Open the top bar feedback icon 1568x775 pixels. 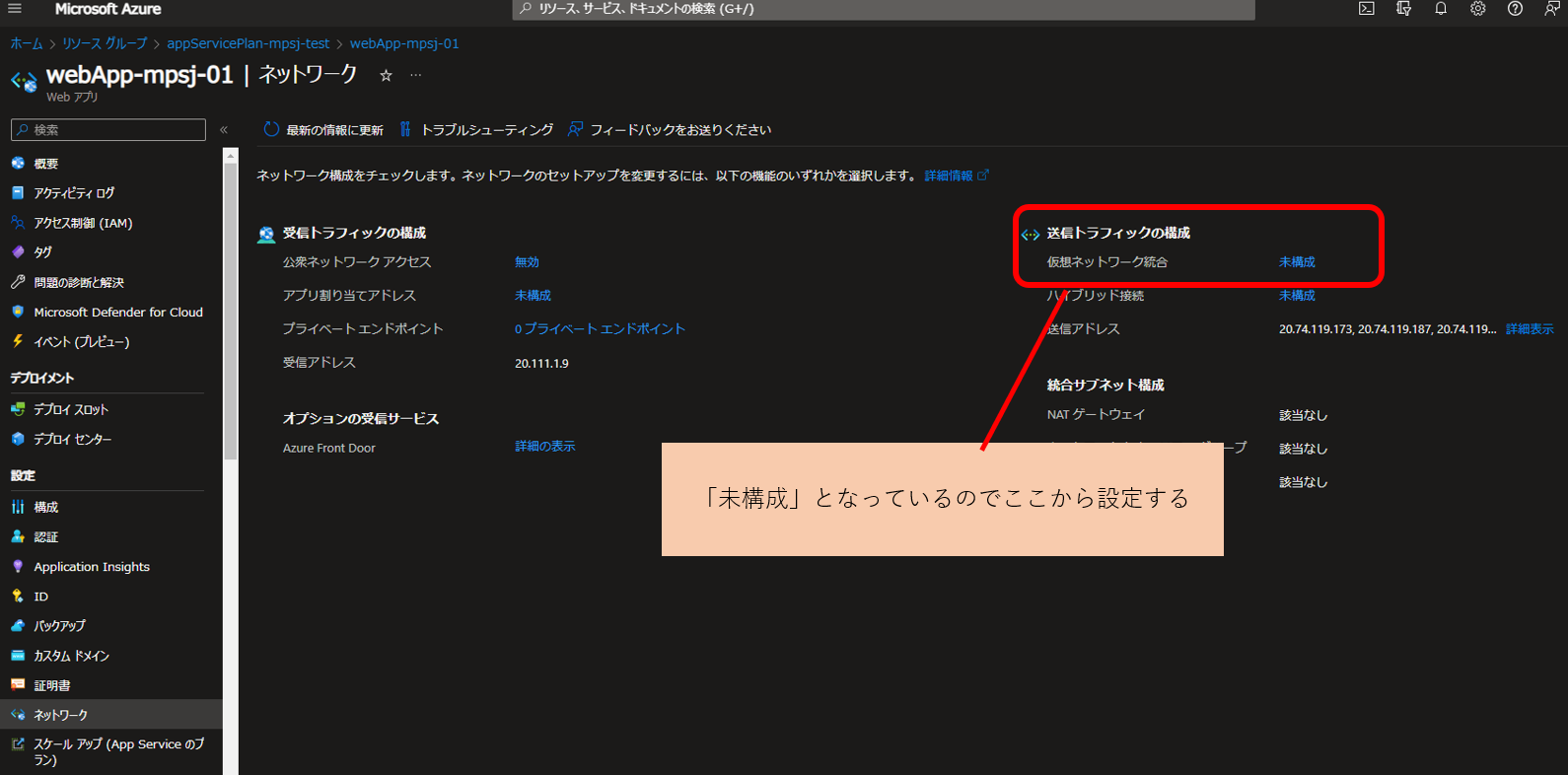(1551, 9)
